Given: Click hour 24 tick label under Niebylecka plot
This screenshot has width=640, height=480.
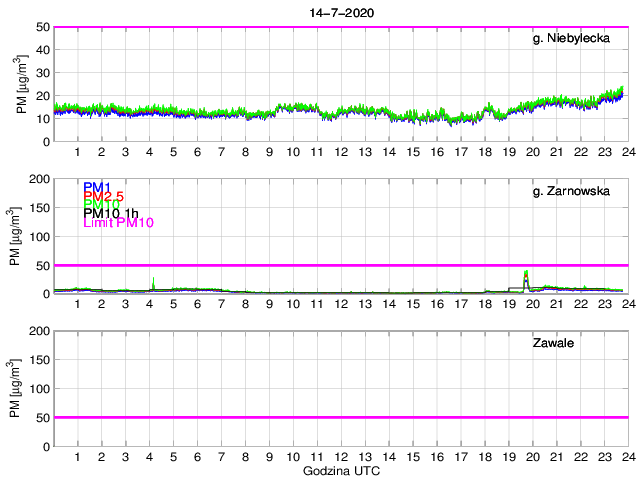Looking at the screenshot, I should pyautogui.click(x=627, y=152).
